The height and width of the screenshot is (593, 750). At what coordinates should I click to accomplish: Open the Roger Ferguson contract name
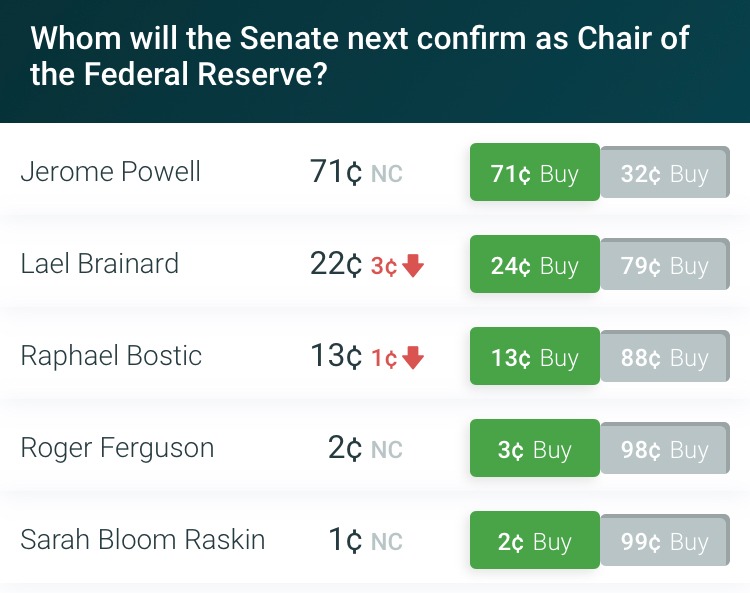(x=117, y=448)
